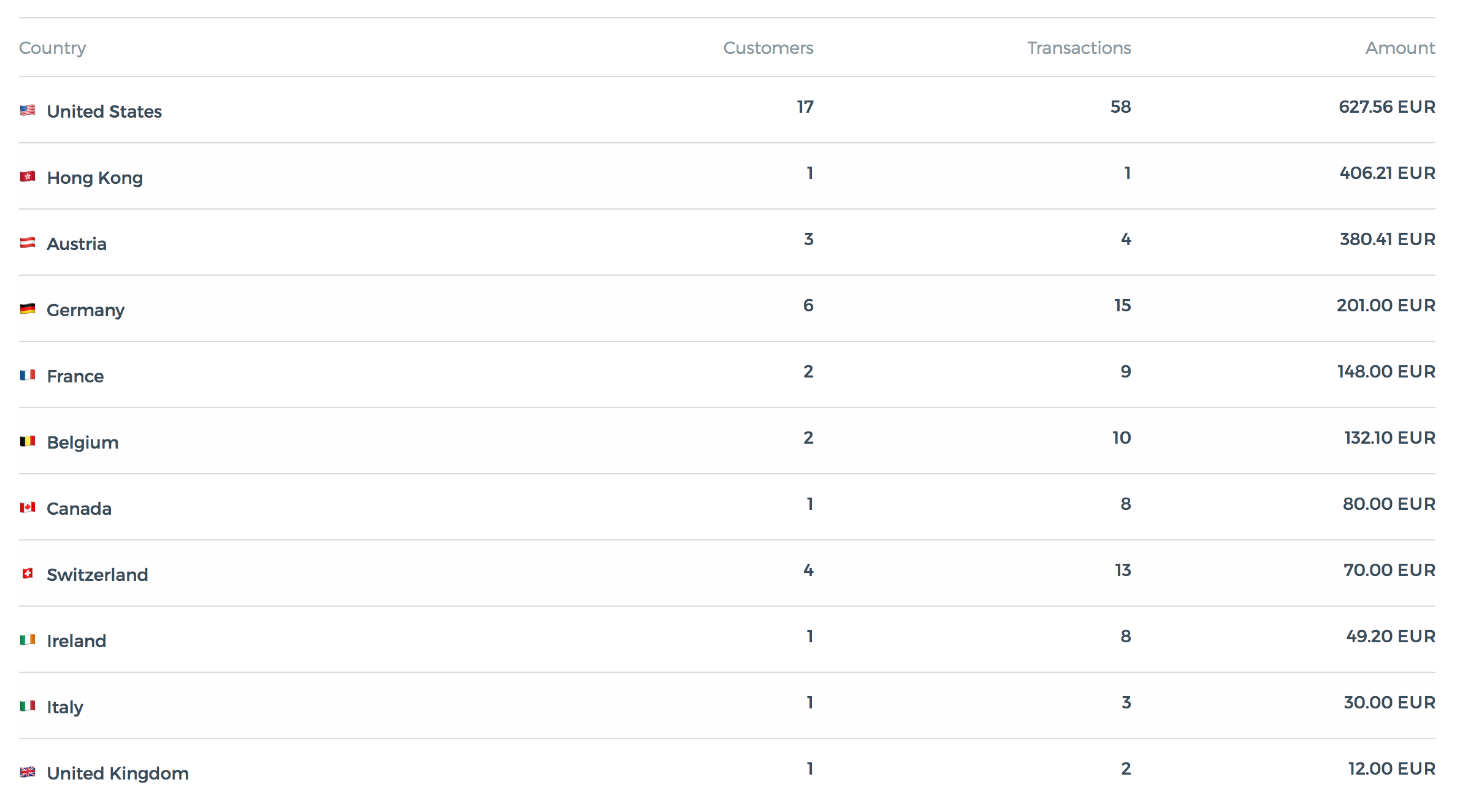Click United States transactions count 58
The image size is (1460, 812).
click(1121, 107)
